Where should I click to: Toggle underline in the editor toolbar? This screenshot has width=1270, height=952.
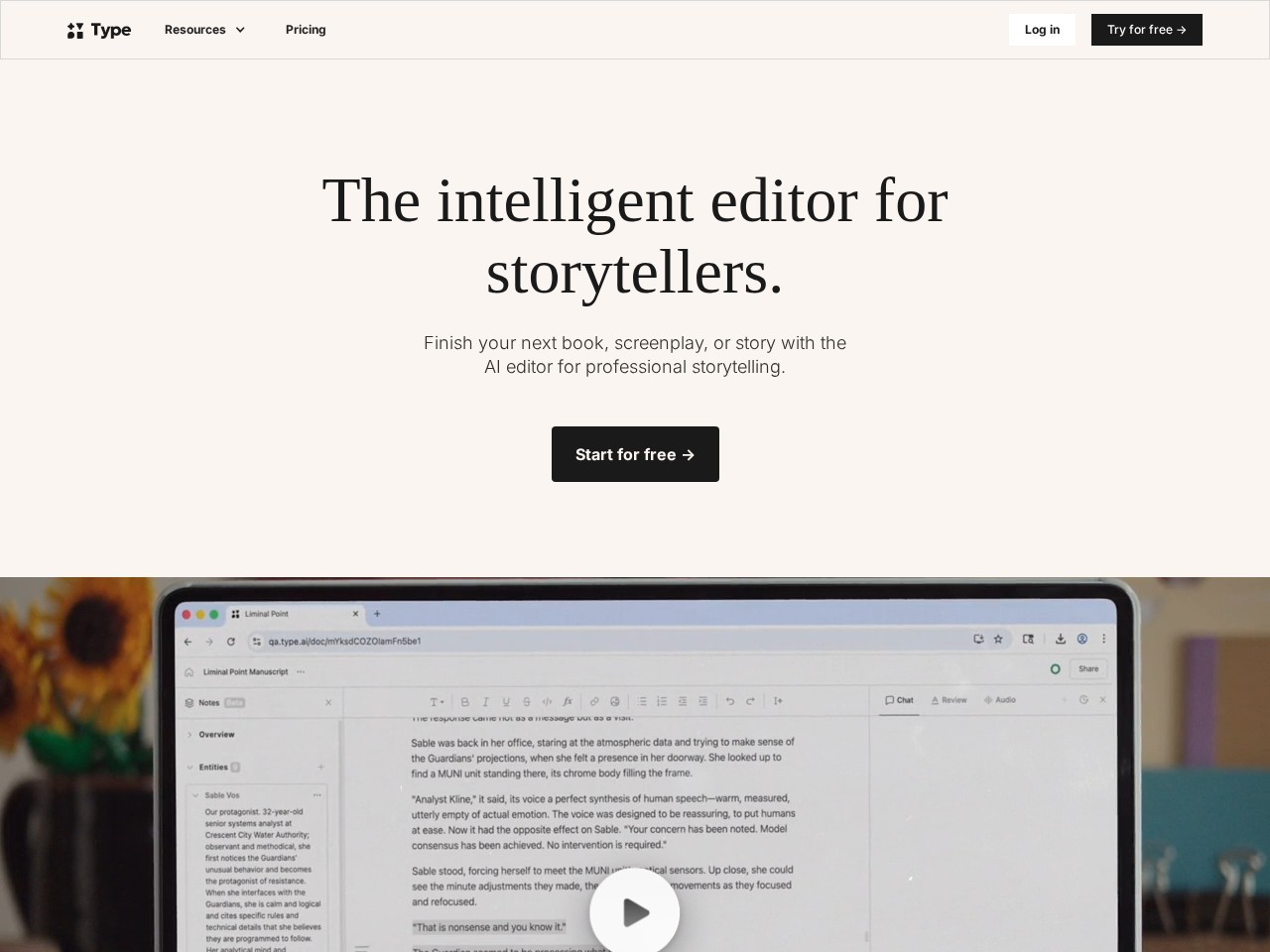pos(506,702)
